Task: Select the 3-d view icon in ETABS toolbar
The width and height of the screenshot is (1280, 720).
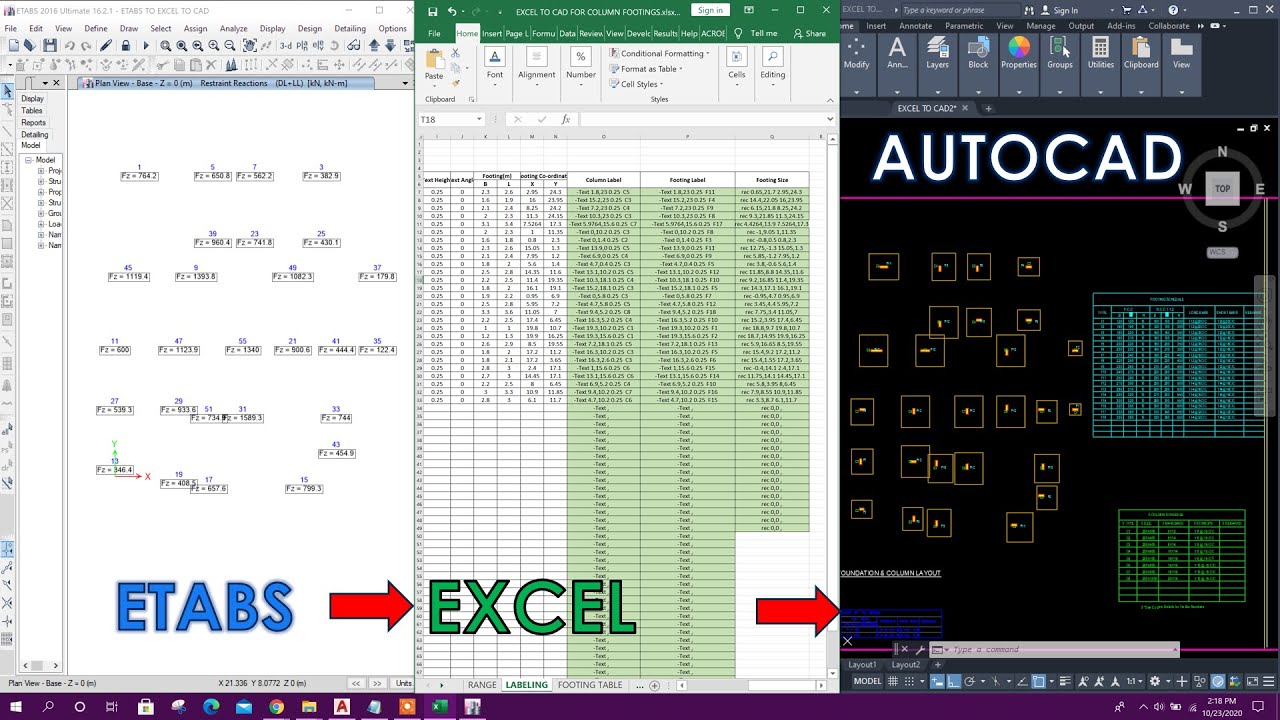Action: tap(285, 45)
